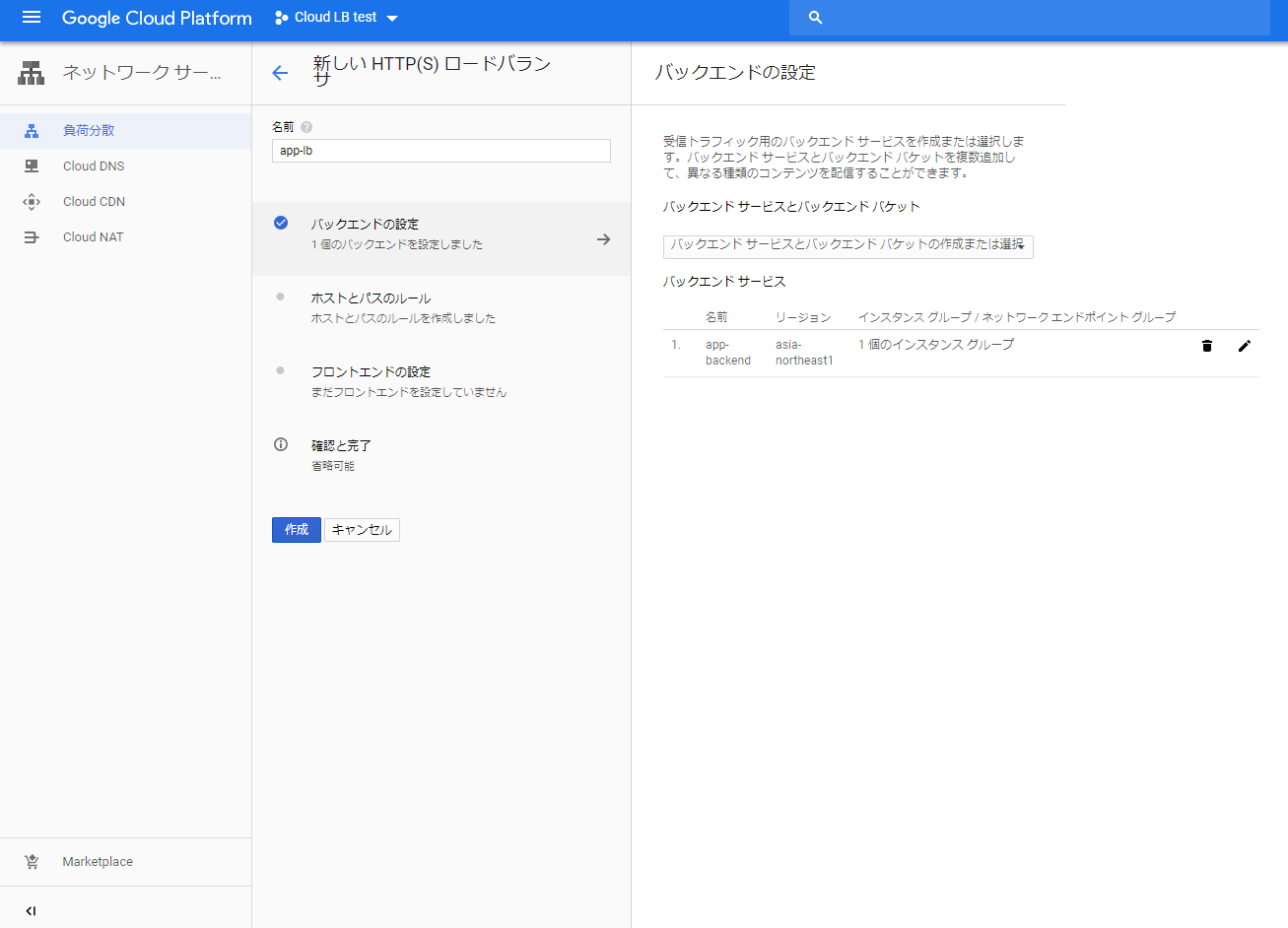Go to Cloud CDN in sidebar
This screenshot has width=1288, height=928.
coord(94,202)
